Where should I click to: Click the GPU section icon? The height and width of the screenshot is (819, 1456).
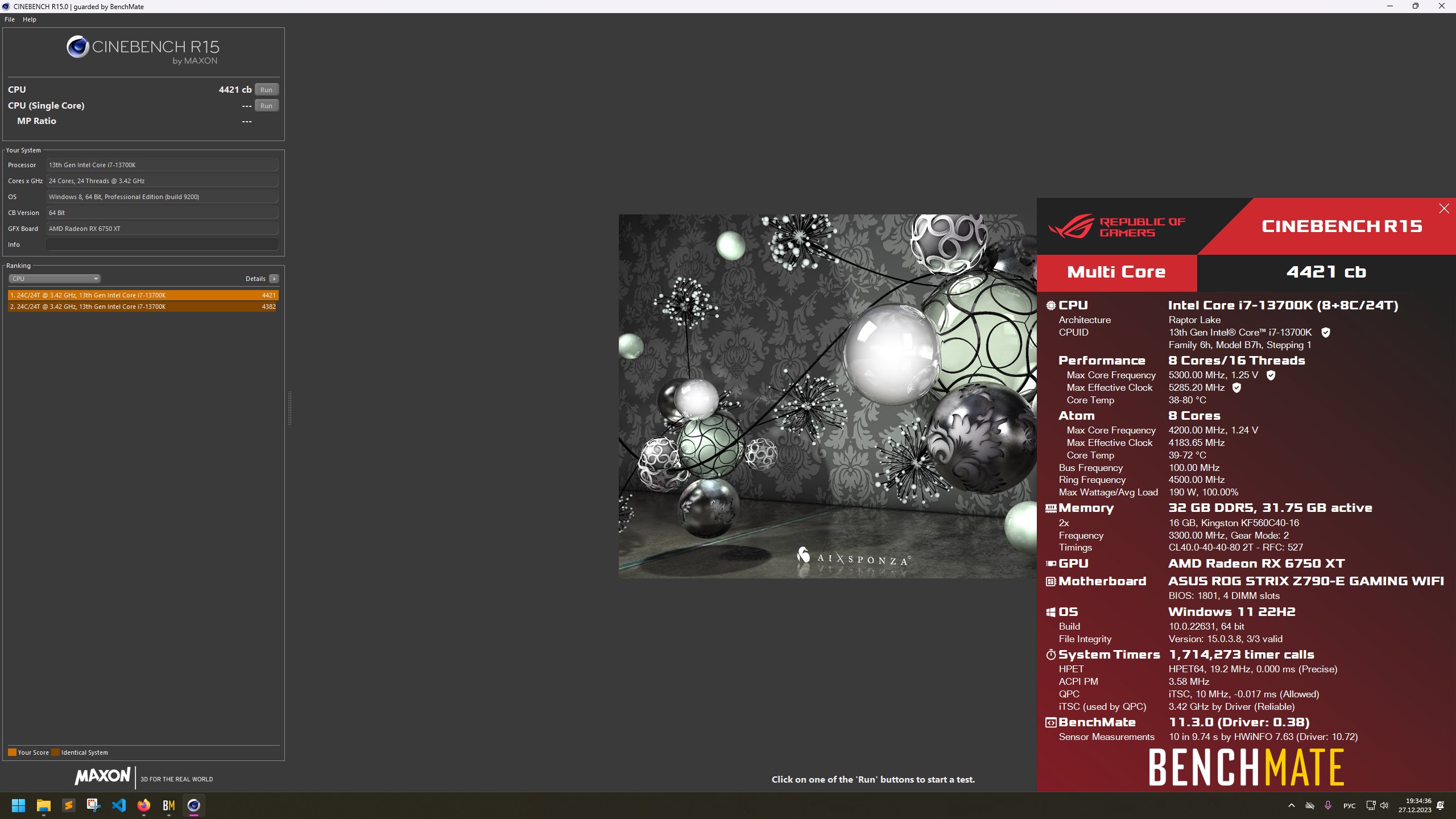click(1051, 564)
